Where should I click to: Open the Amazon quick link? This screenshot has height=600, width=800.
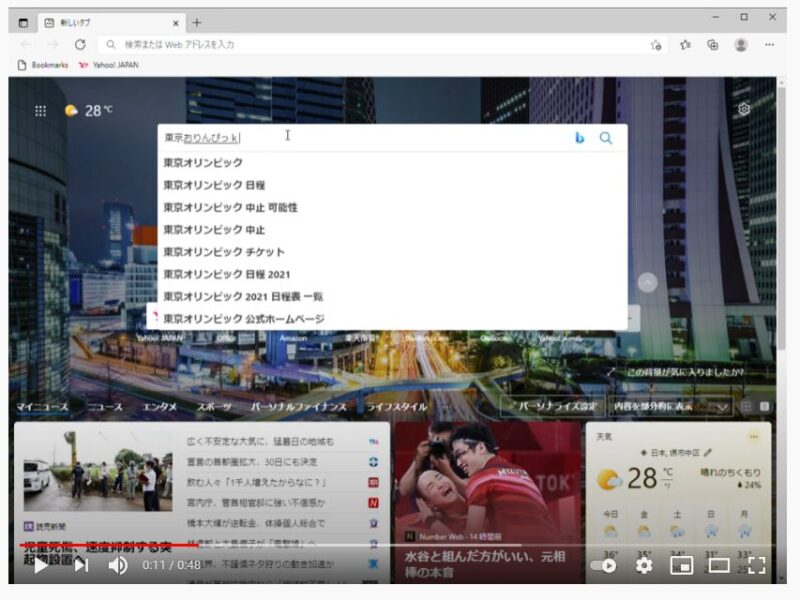293,338
